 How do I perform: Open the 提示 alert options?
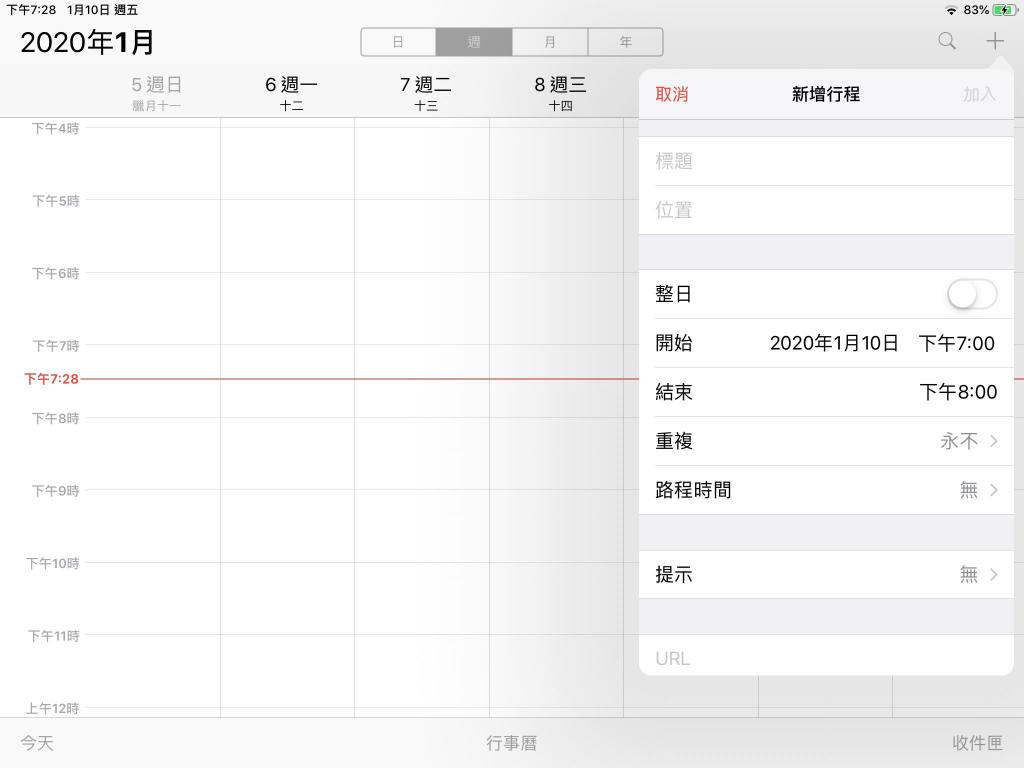pyautogui.click(x=826, y=574)
